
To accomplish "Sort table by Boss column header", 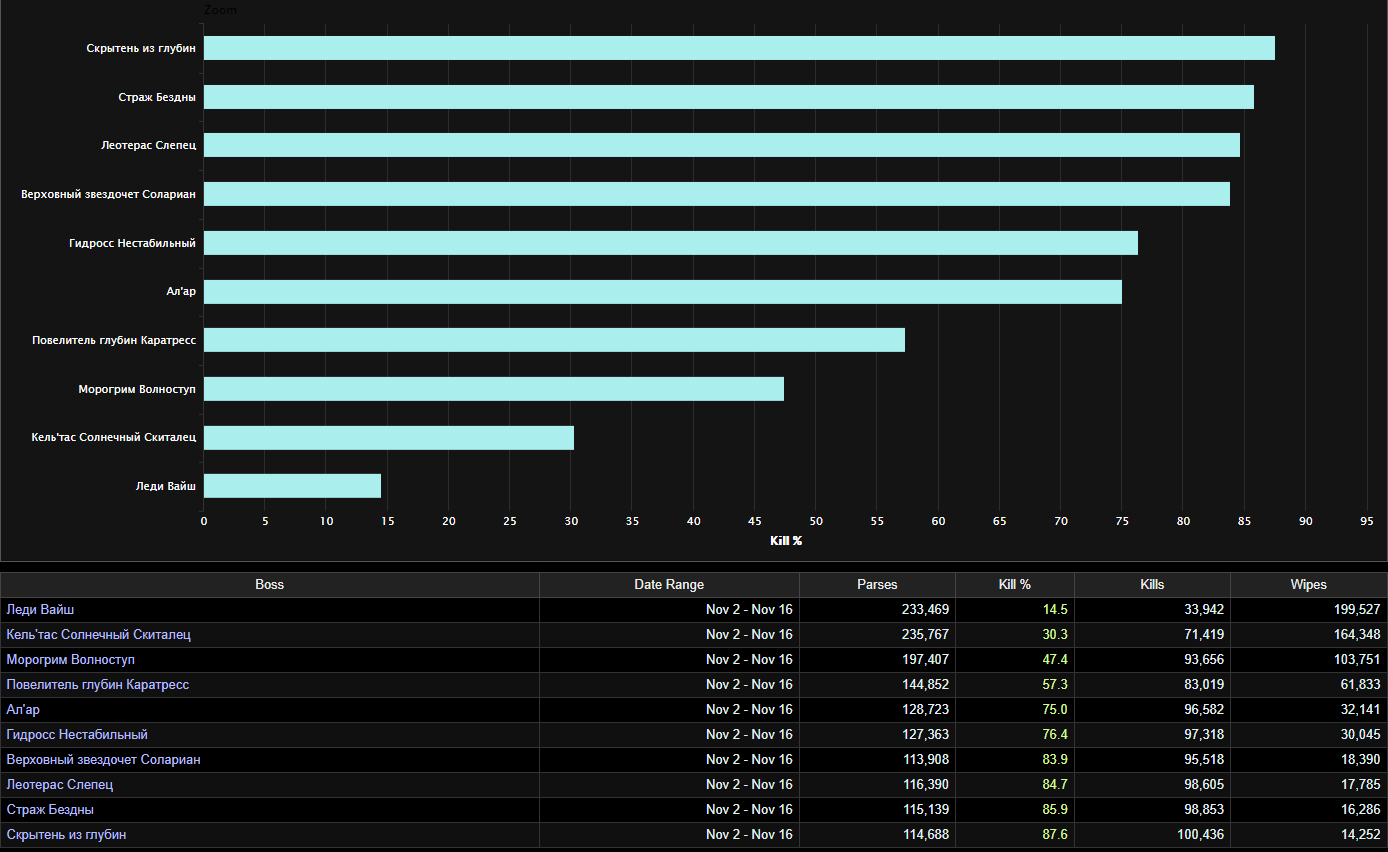I will tap(270, 585).
